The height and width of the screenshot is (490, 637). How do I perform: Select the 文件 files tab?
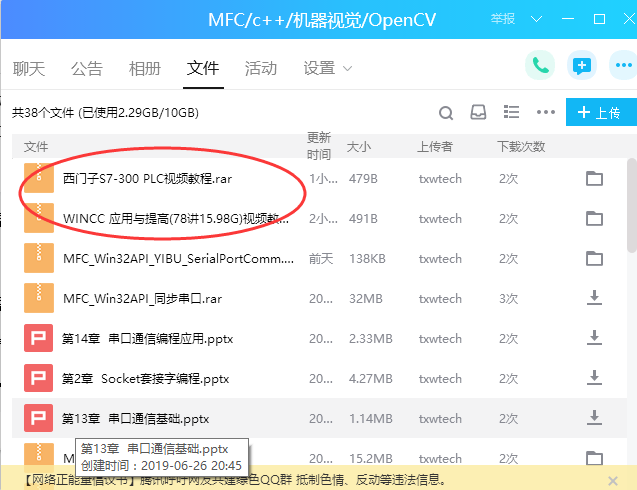point(203,68)
